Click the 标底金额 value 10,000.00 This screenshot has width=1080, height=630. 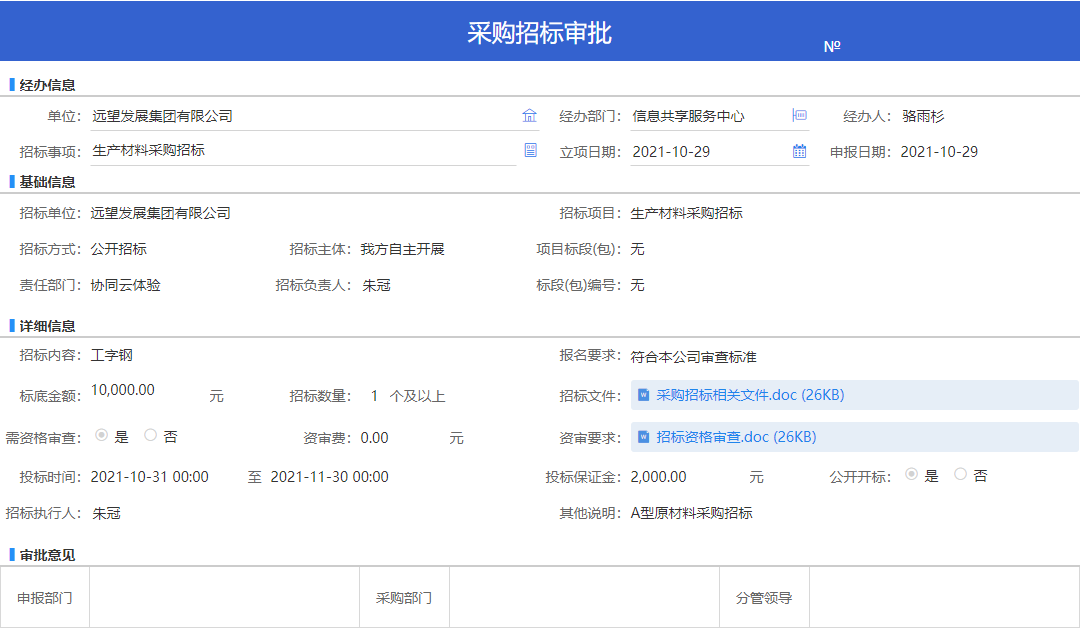click(123, 390)
